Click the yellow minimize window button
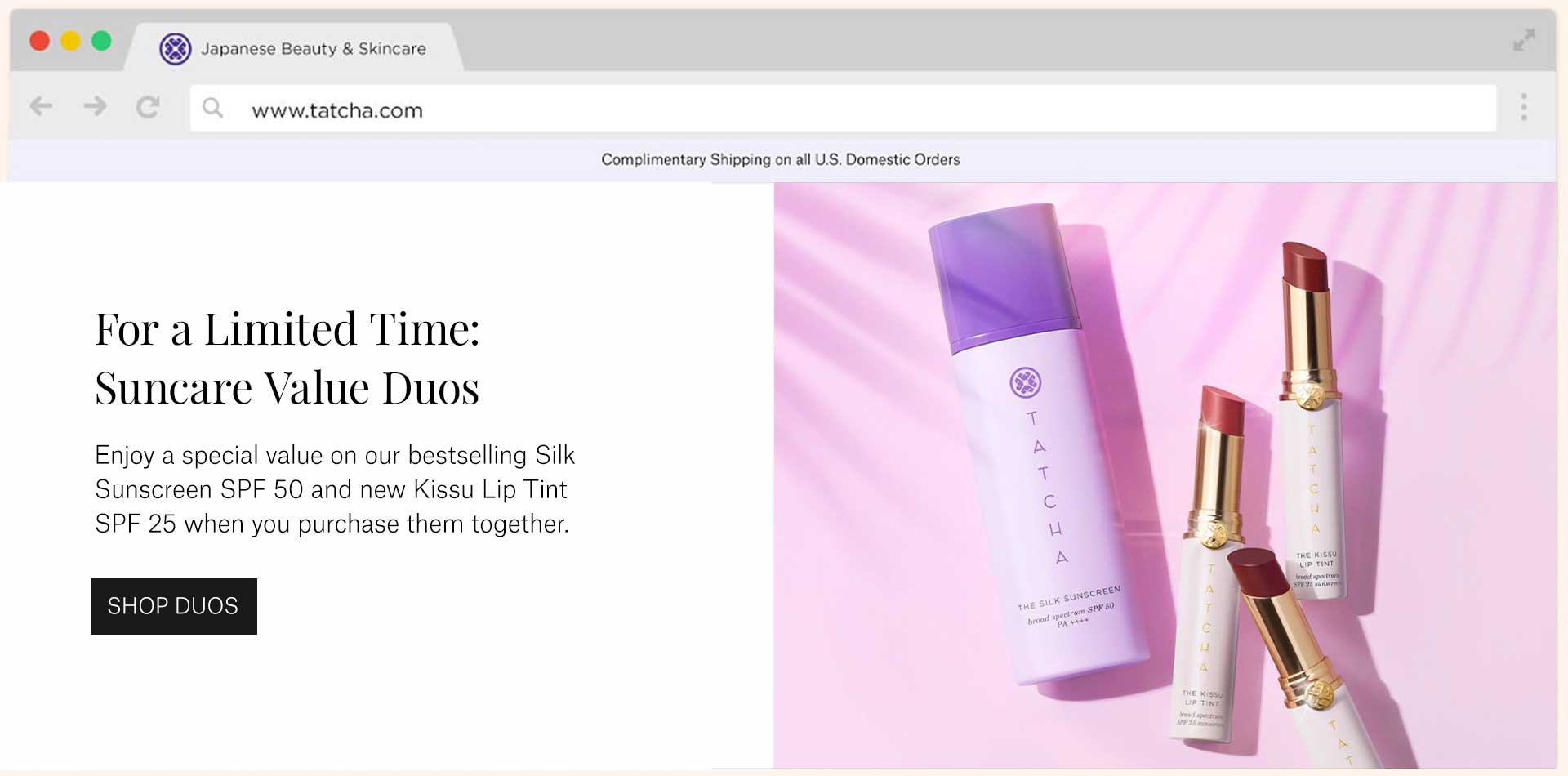Image resolution: width=1568 pixels, height=776 pixels. [70, 41]
